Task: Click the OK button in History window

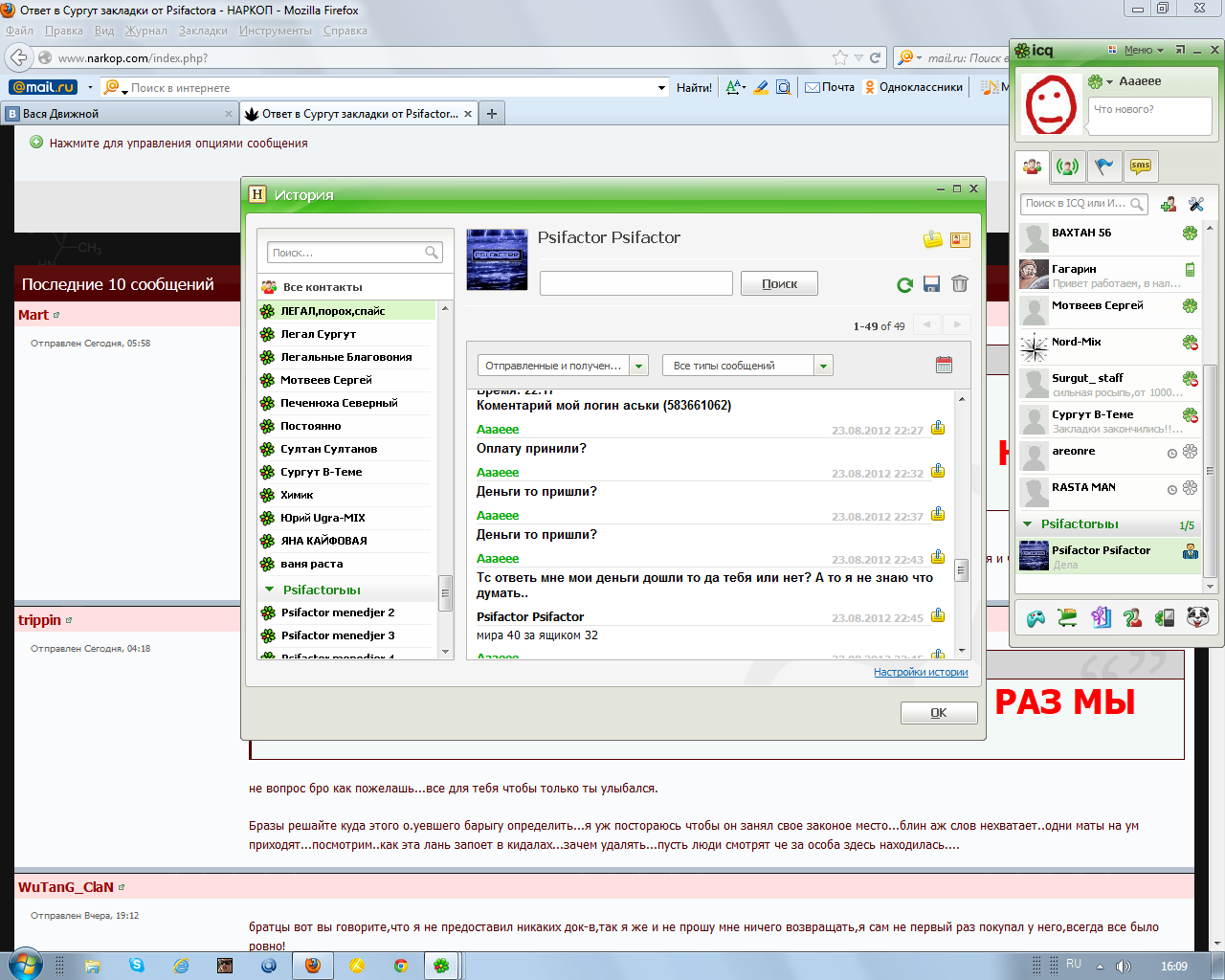Action: [x=939, y=713]
